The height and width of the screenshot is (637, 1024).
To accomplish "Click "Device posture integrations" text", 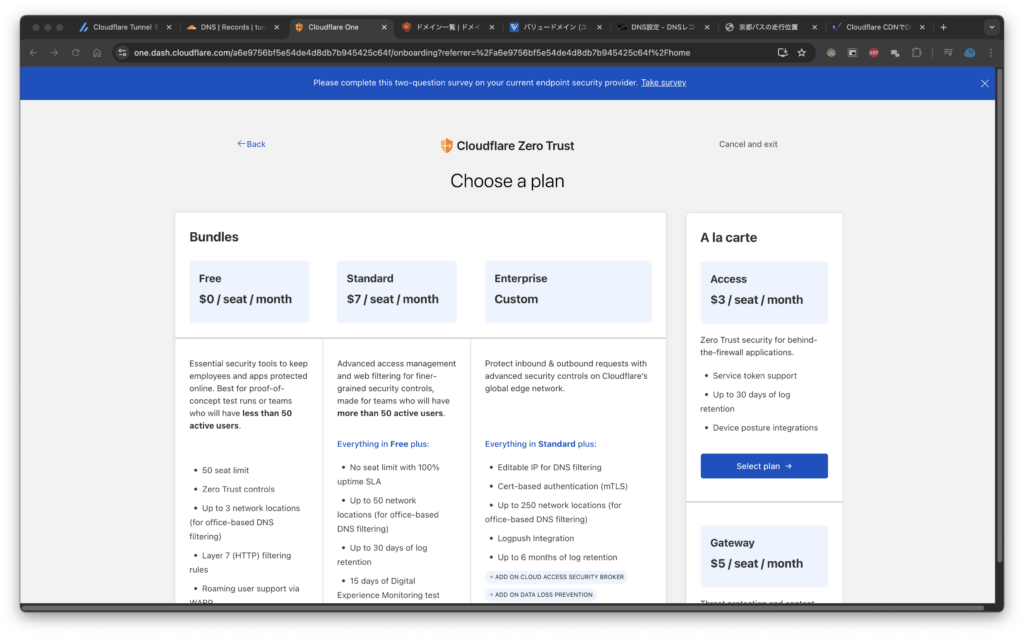I will [765, 428].
